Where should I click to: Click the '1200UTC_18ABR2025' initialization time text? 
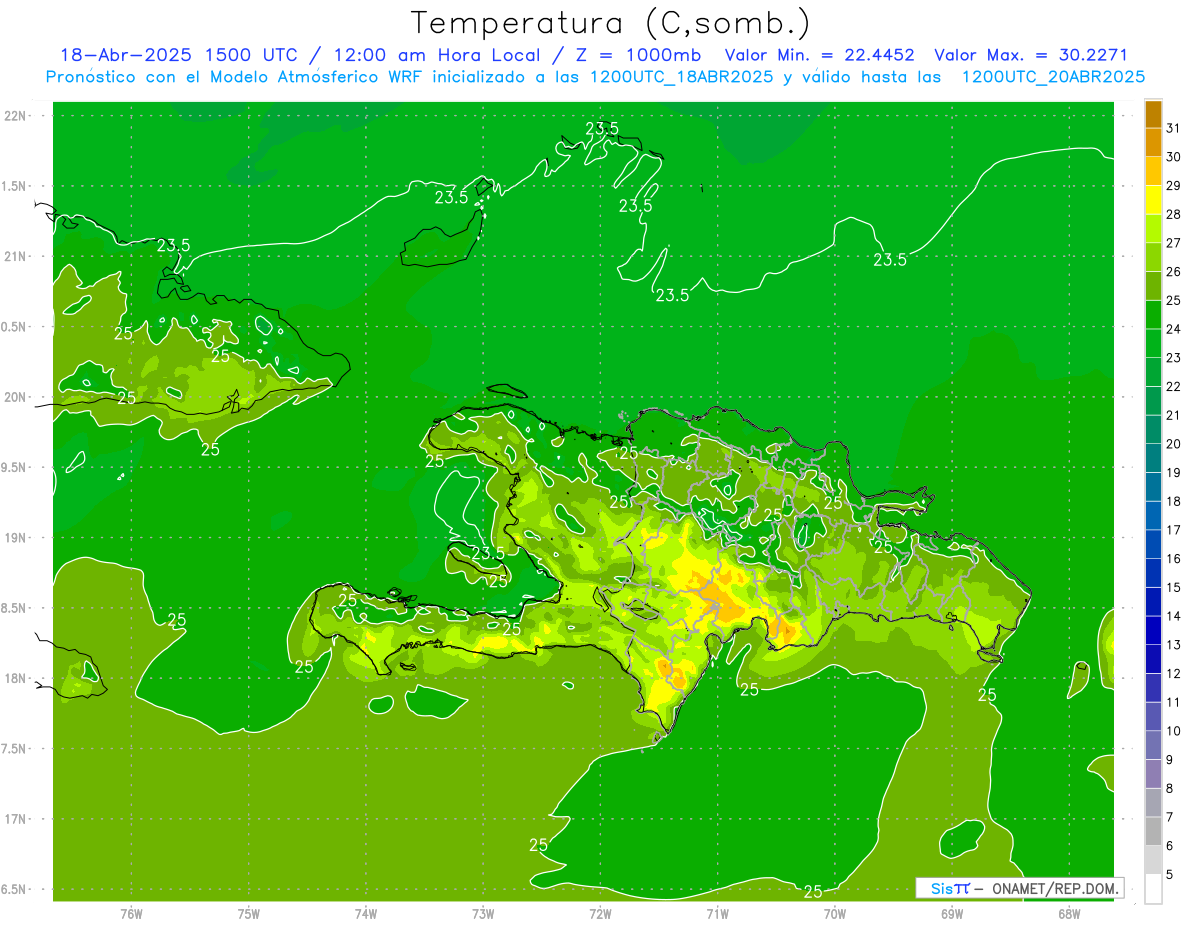[x=681, y=77]
